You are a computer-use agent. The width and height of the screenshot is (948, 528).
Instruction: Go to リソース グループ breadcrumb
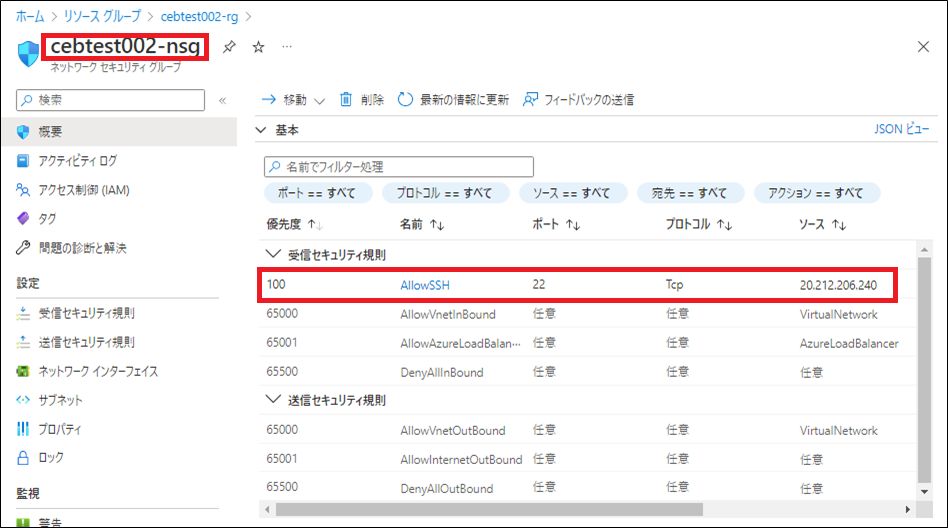click(102, 16)
